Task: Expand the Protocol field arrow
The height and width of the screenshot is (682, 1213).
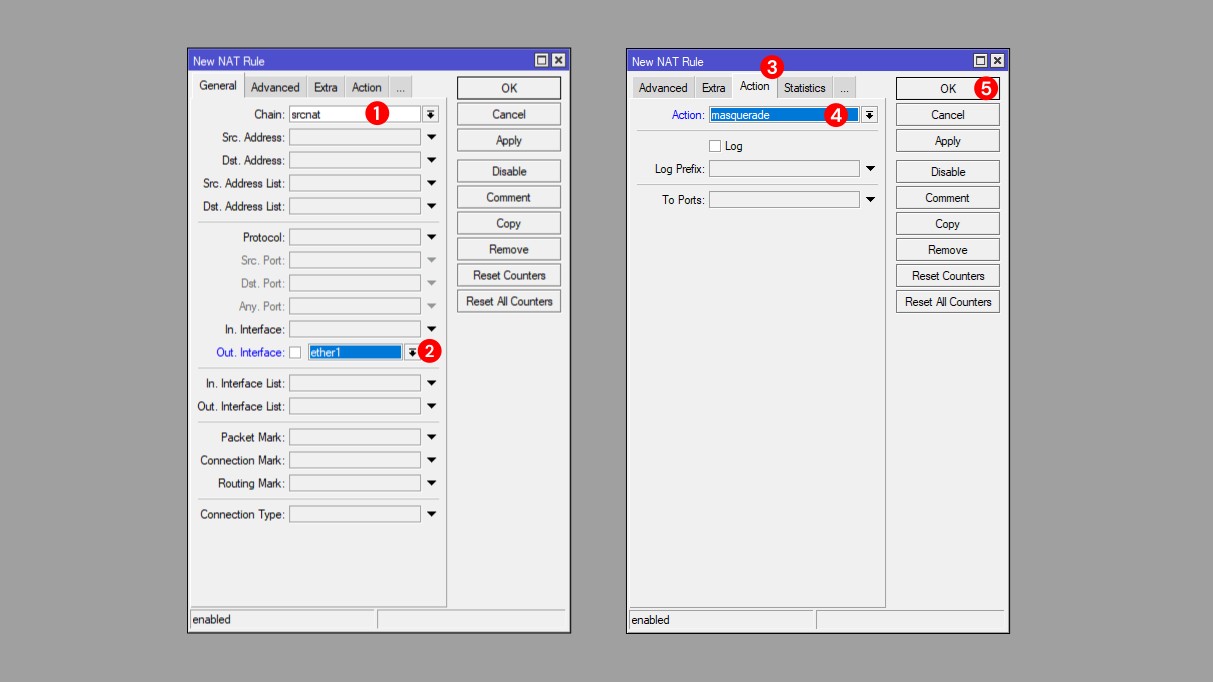Action: coord(432,237)
